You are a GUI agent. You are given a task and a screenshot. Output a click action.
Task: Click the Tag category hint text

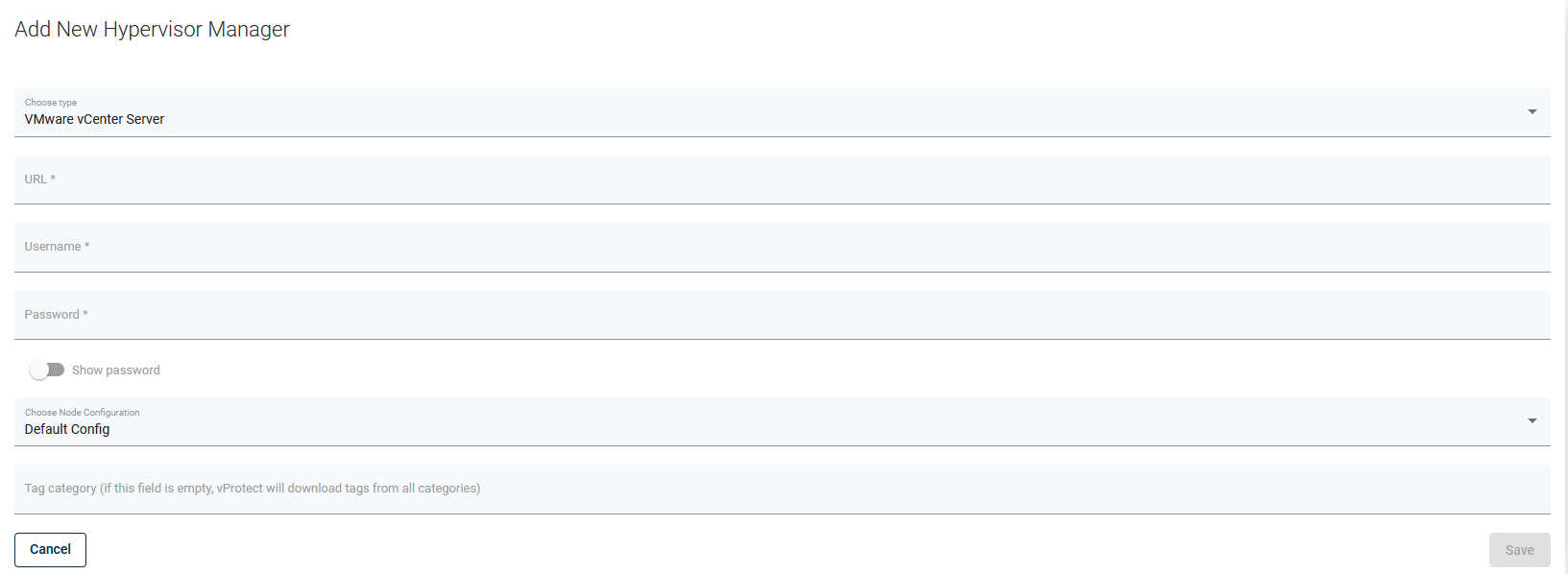coord(253,489)
